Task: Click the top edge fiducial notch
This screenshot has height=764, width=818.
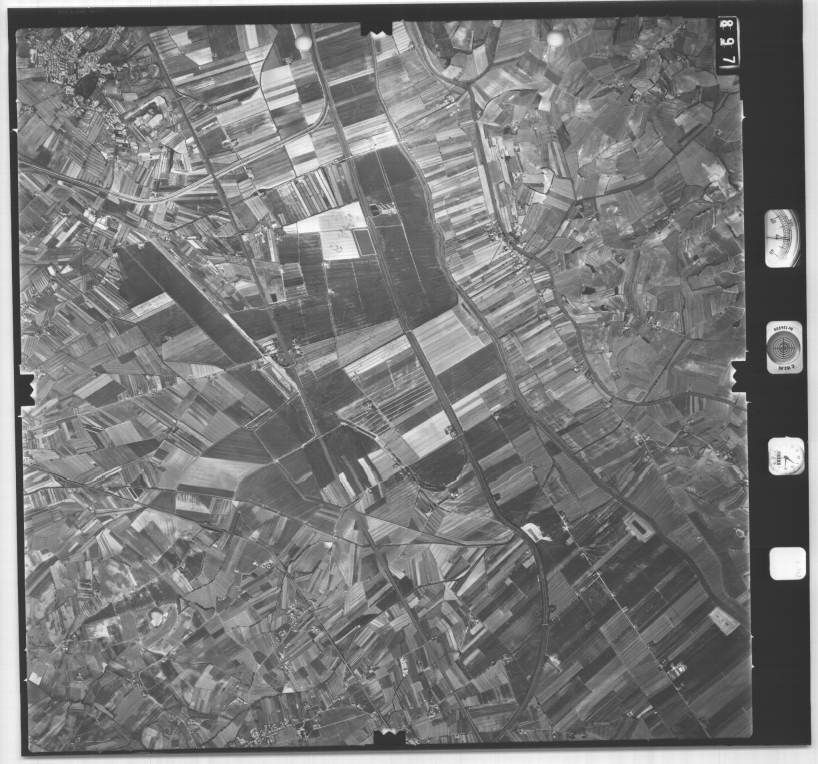Action: (376, 26)
